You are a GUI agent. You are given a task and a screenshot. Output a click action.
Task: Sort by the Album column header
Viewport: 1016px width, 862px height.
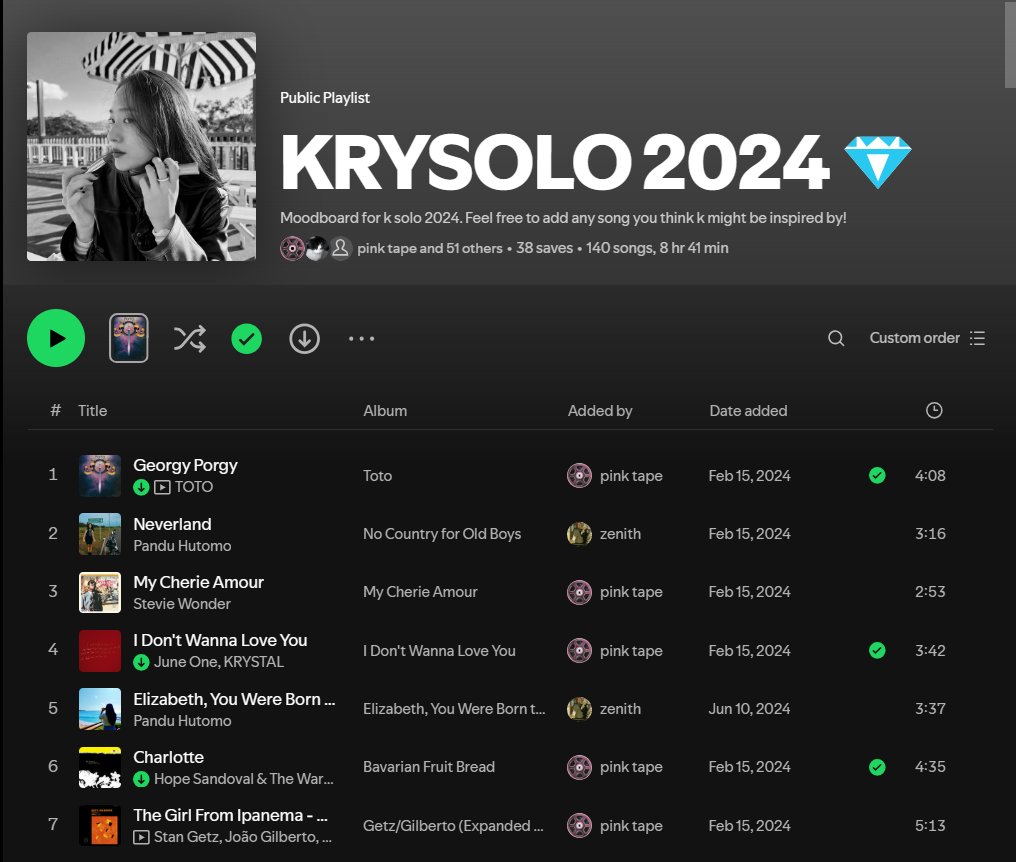(385, 410)
